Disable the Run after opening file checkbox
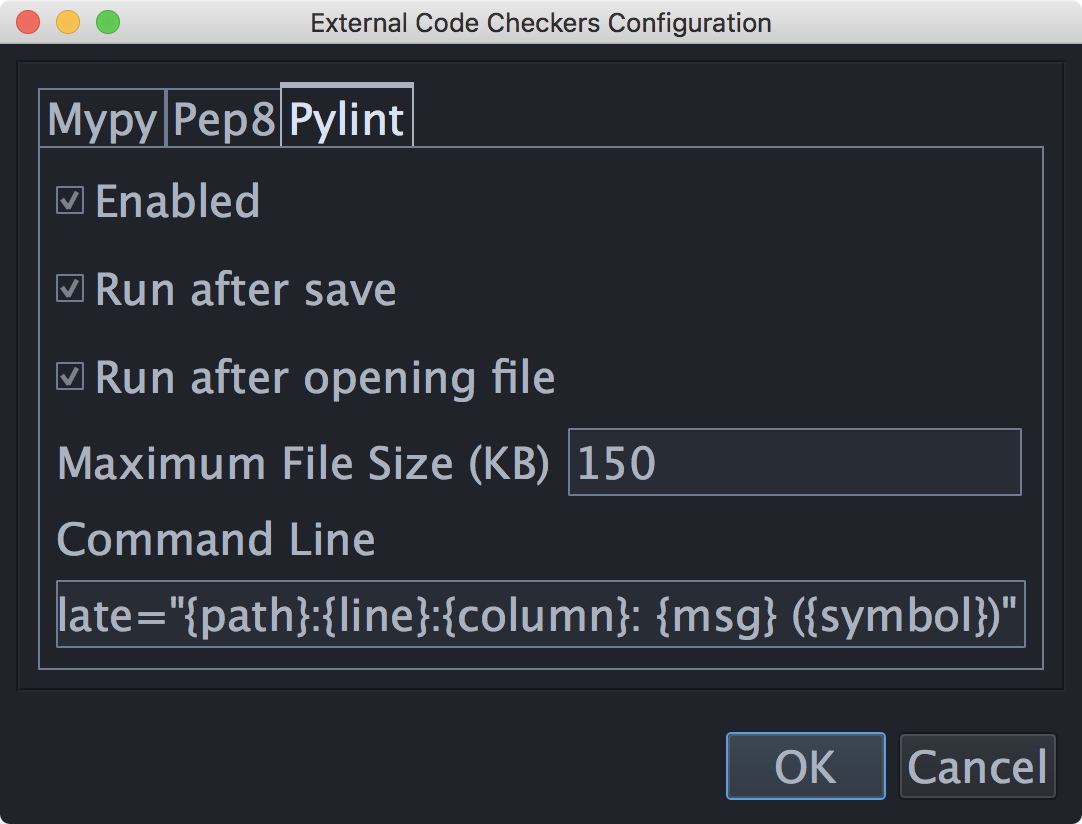This screenshot has height=824, width=1082. (x=70, y=377)
